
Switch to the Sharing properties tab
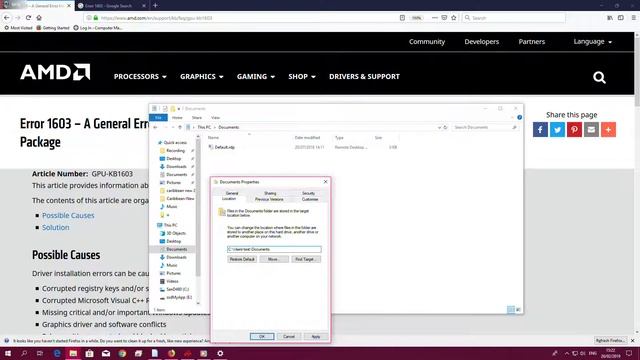(270, 193)
